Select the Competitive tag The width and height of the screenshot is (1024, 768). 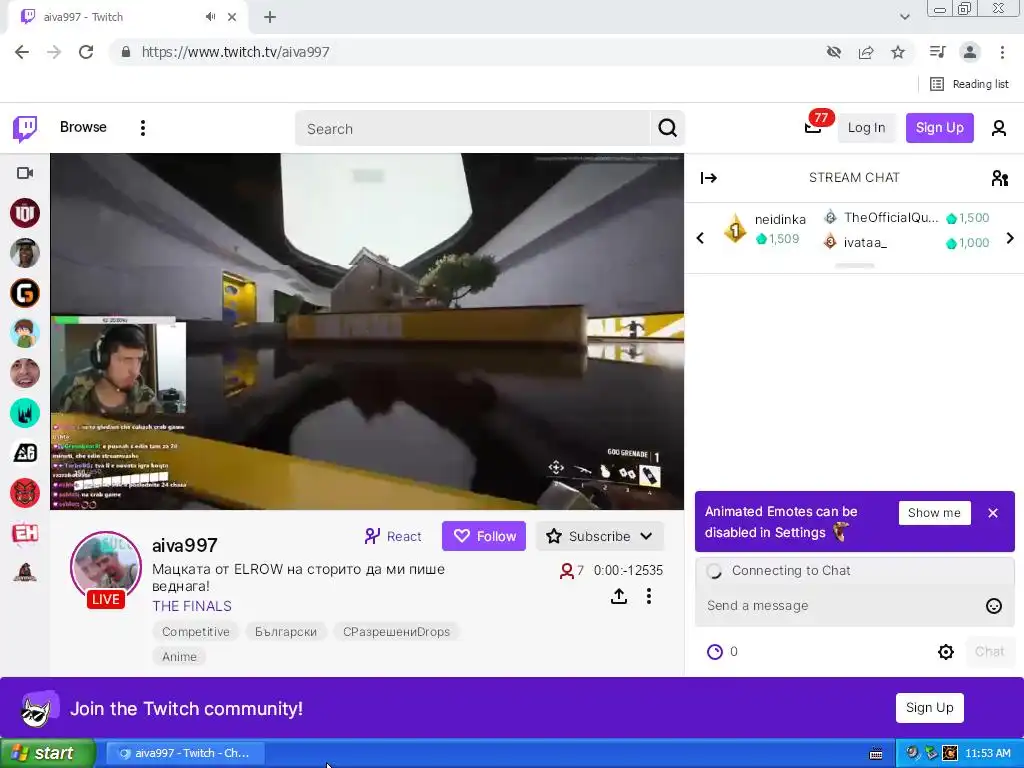[195, 632]
